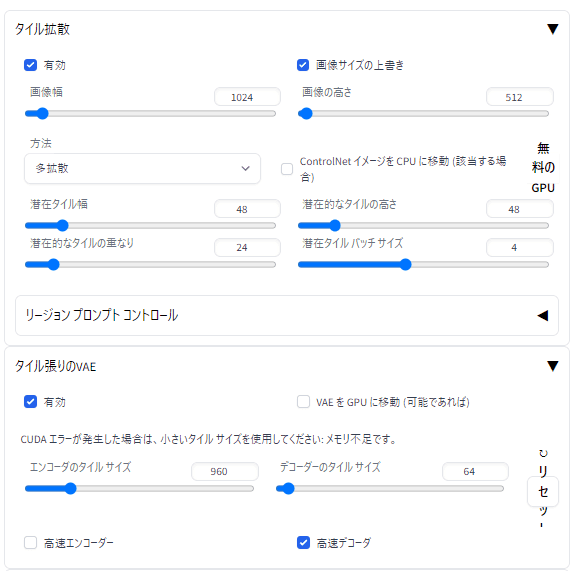Click the 画像幅 value field 1024
Screen dimensions: 576x571
[x=247, y=97]
